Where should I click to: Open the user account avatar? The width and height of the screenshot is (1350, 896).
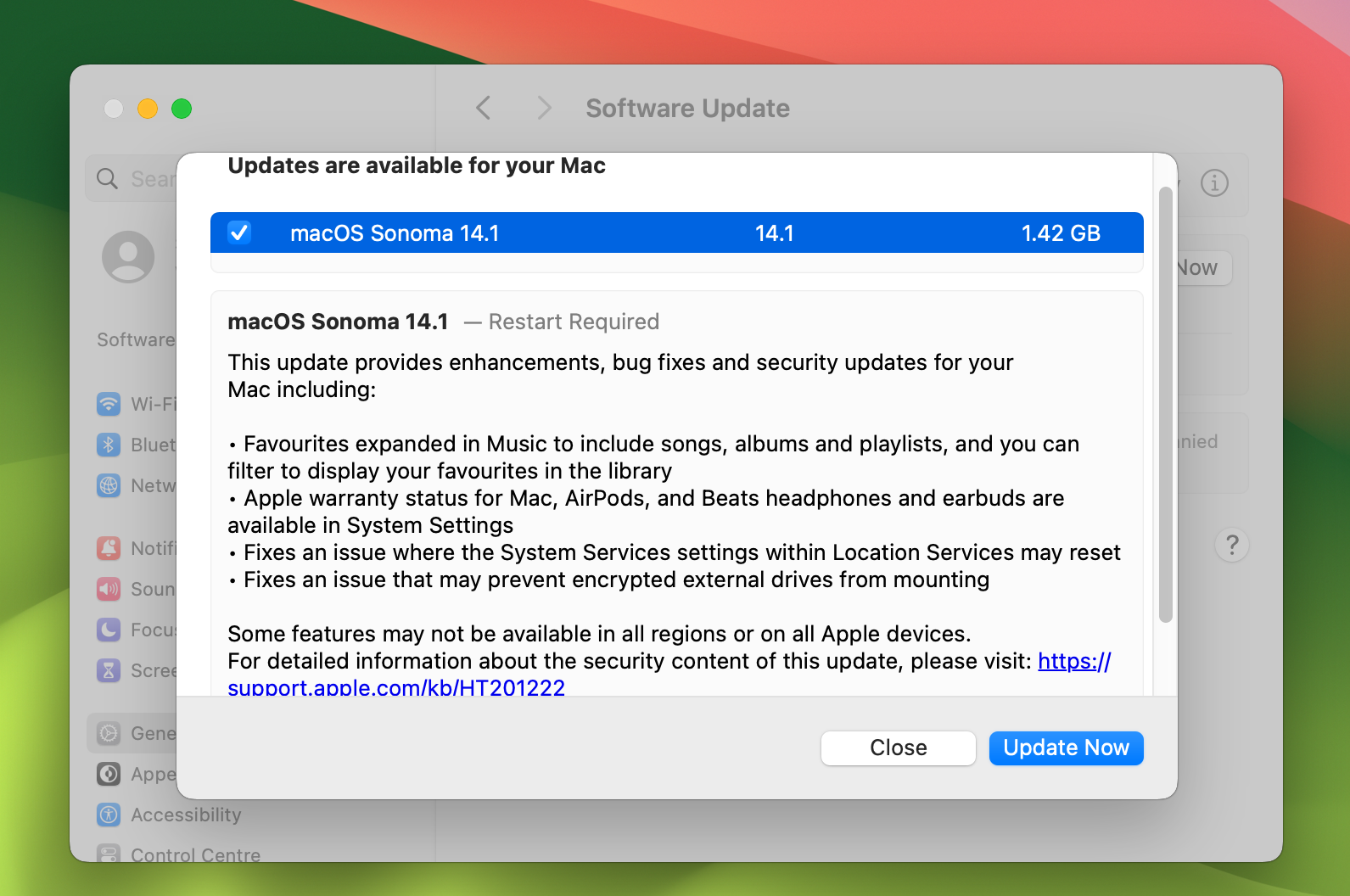128,256
